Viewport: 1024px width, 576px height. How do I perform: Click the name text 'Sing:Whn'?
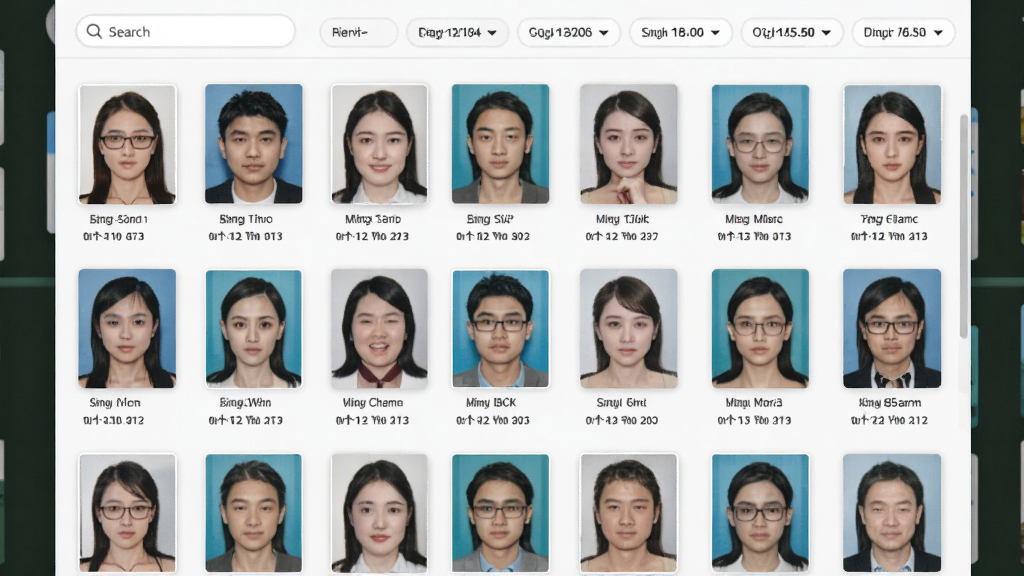245,403
